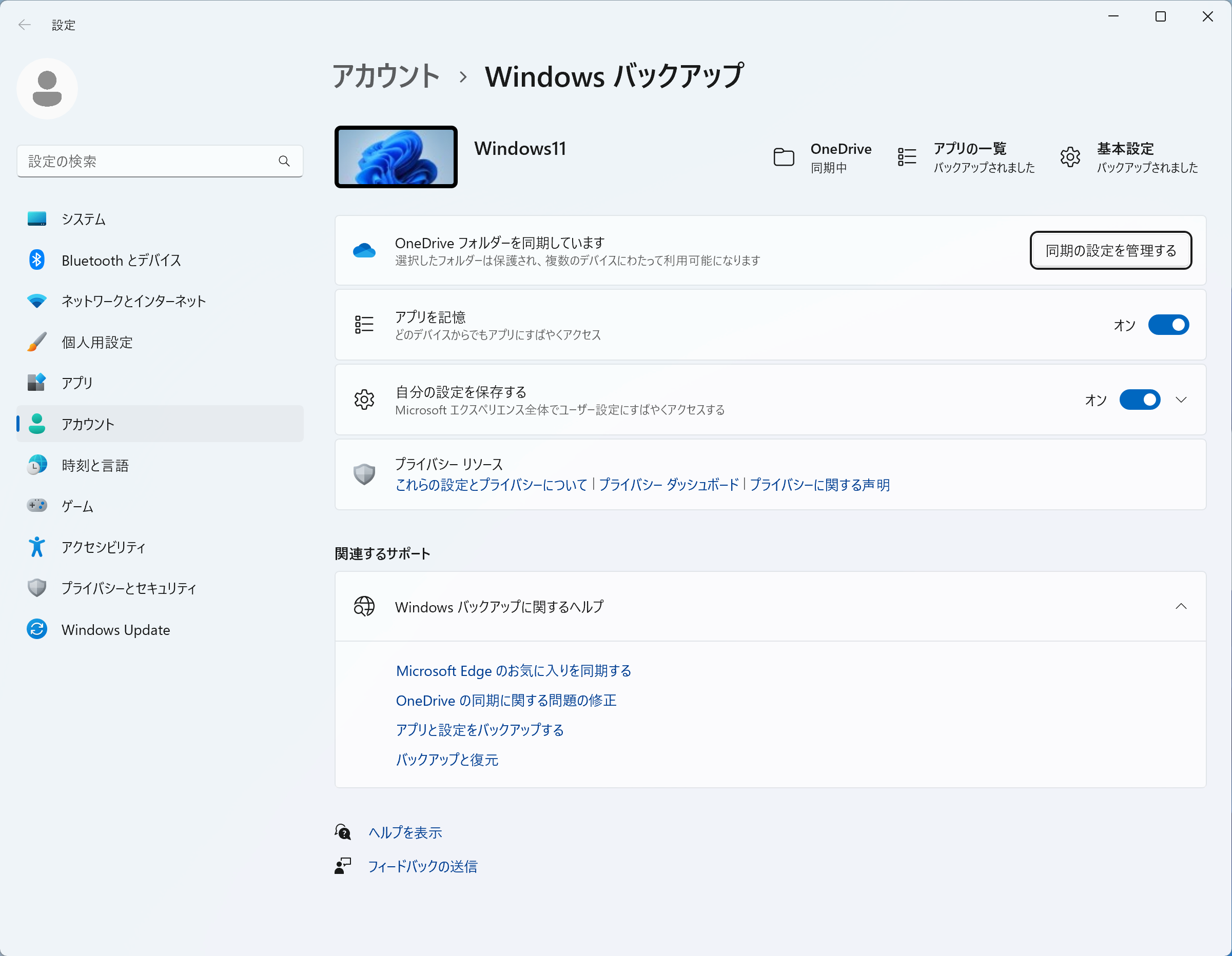
Task: Select 個人用設定 in sidebar
Action: tap(97, 342)
